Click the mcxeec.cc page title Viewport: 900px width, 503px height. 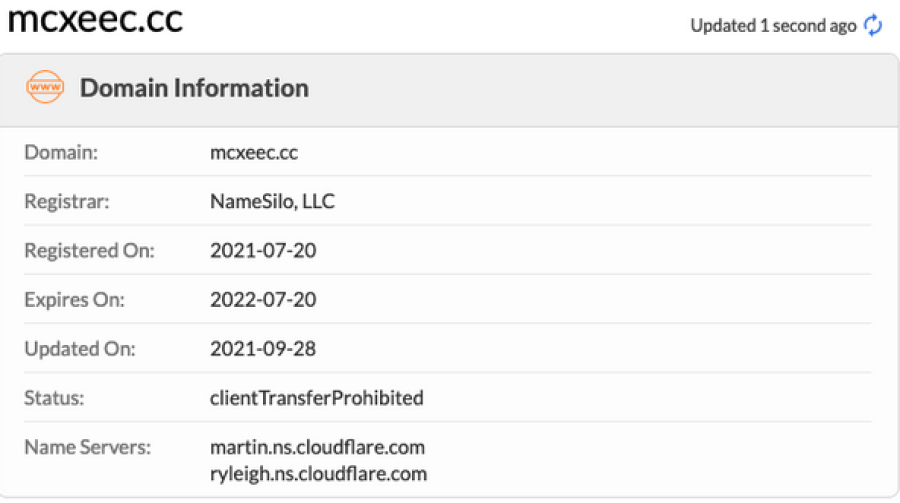click(96, 20)
